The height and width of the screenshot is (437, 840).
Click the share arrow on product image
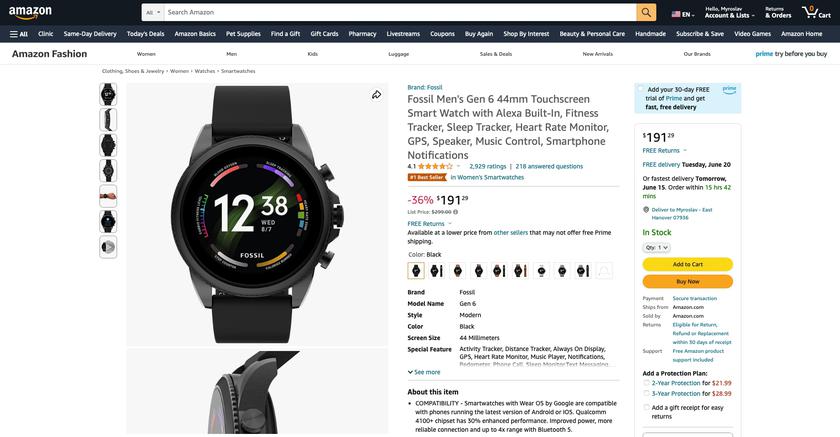pos(377,95)
